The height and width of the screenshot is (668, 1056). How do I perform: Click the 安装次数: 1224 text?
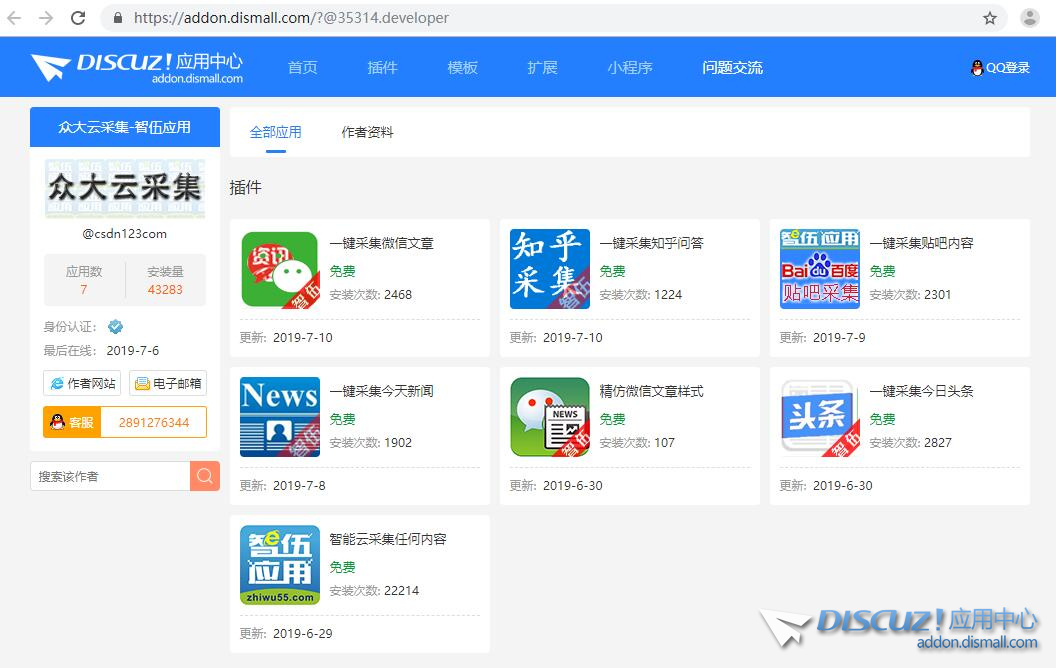point(640,294)
